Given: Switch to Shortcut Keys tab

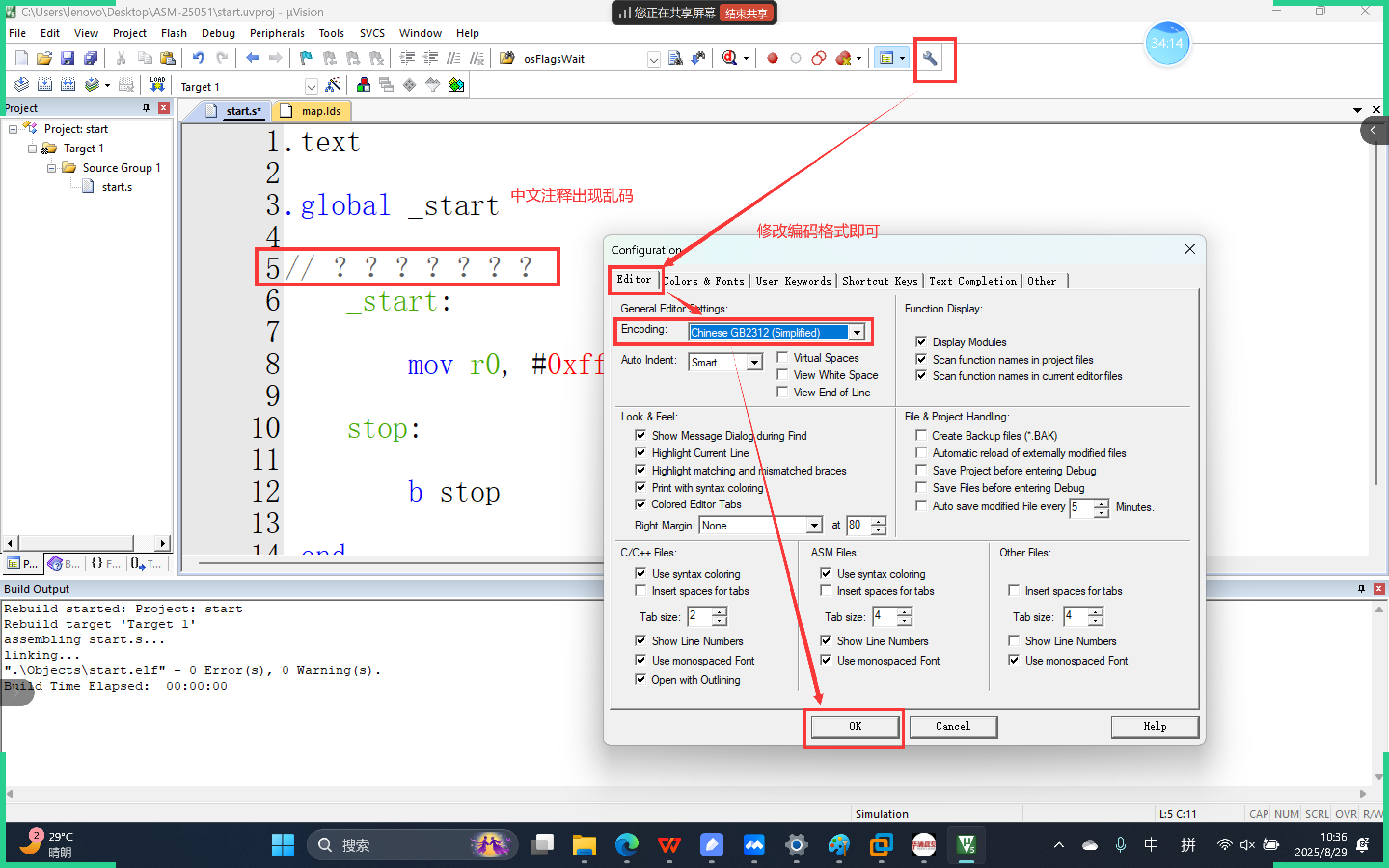Looking at the screenshot, I should pyautogui.click(x=880, y=281).
